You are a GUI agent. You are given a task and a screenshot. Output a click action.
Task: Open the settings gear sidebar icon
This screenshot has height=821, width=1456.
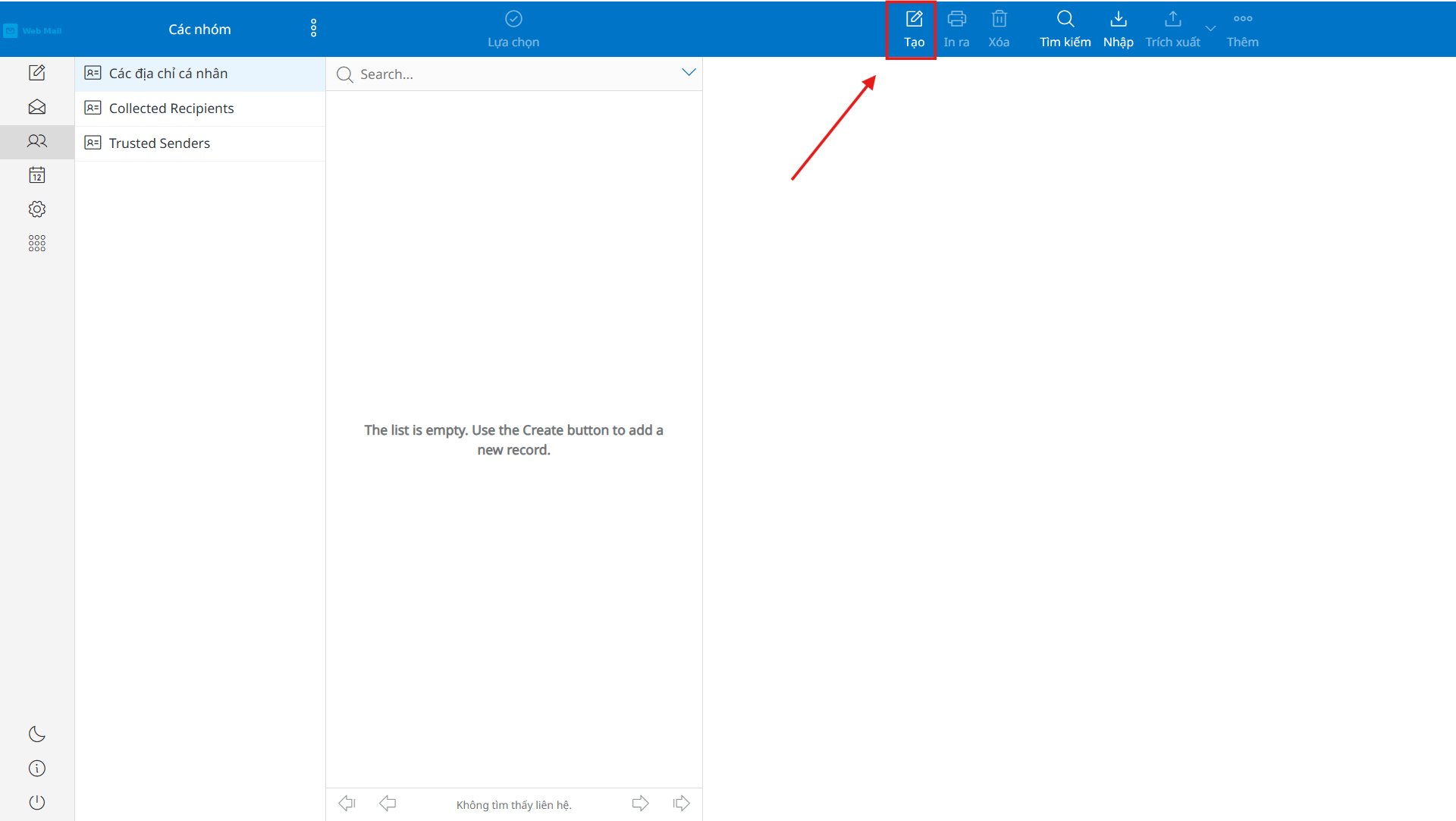[36, 209]
